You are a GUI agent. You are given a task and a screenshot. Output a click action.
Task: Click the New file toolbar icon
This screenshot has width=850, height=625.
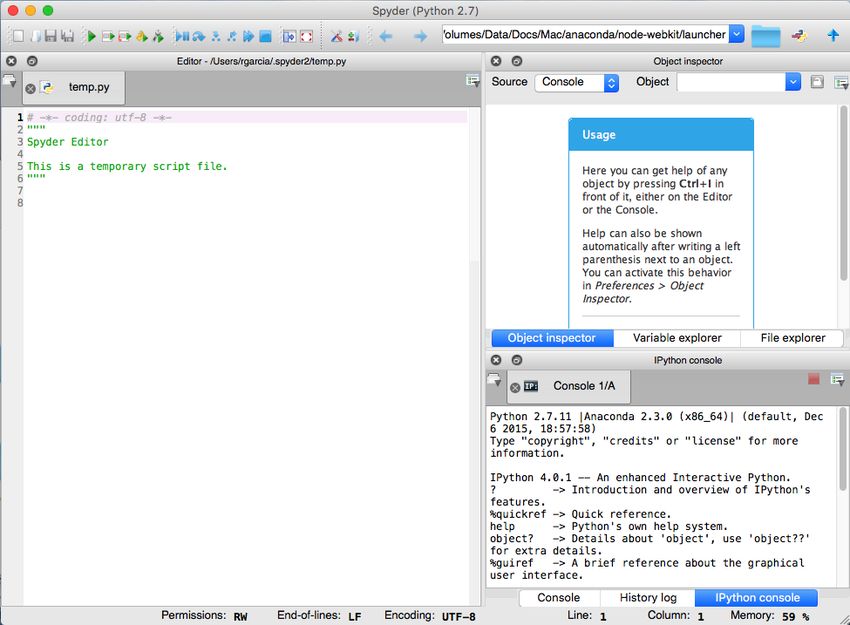point(18,36)
